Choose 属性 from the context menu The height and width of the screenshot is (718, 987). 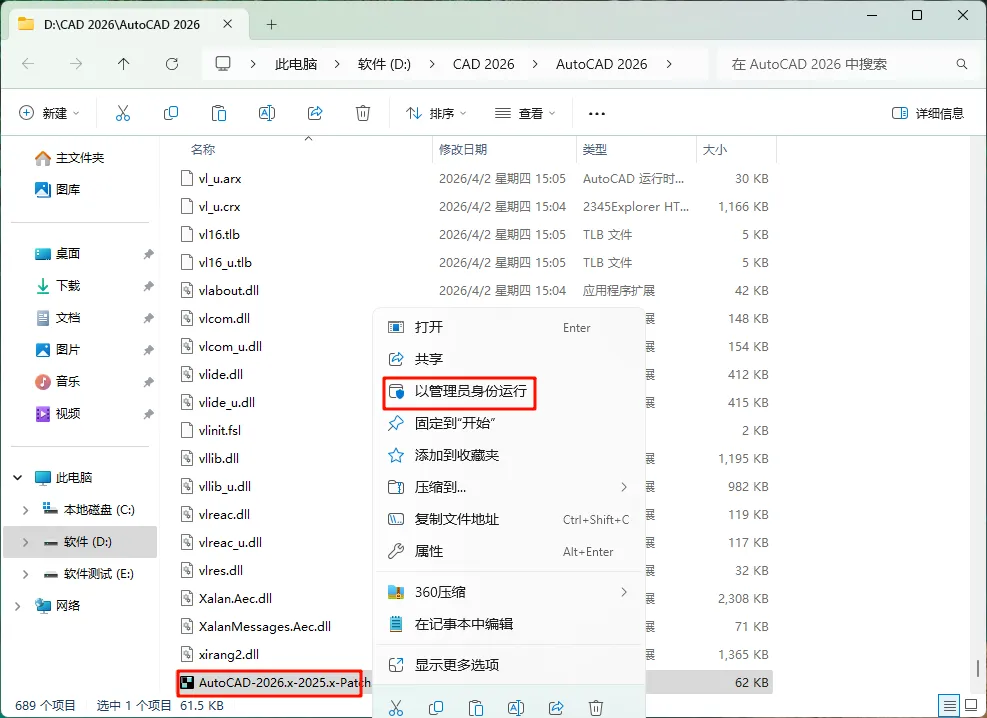coord(509,552)
